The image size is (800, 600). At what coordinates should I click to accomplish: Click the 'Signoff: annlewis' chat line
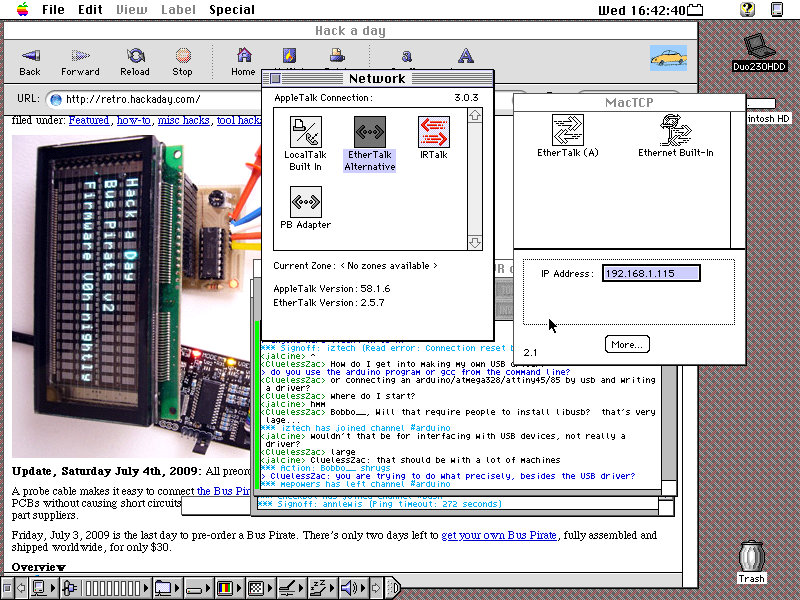pos(380,504)
